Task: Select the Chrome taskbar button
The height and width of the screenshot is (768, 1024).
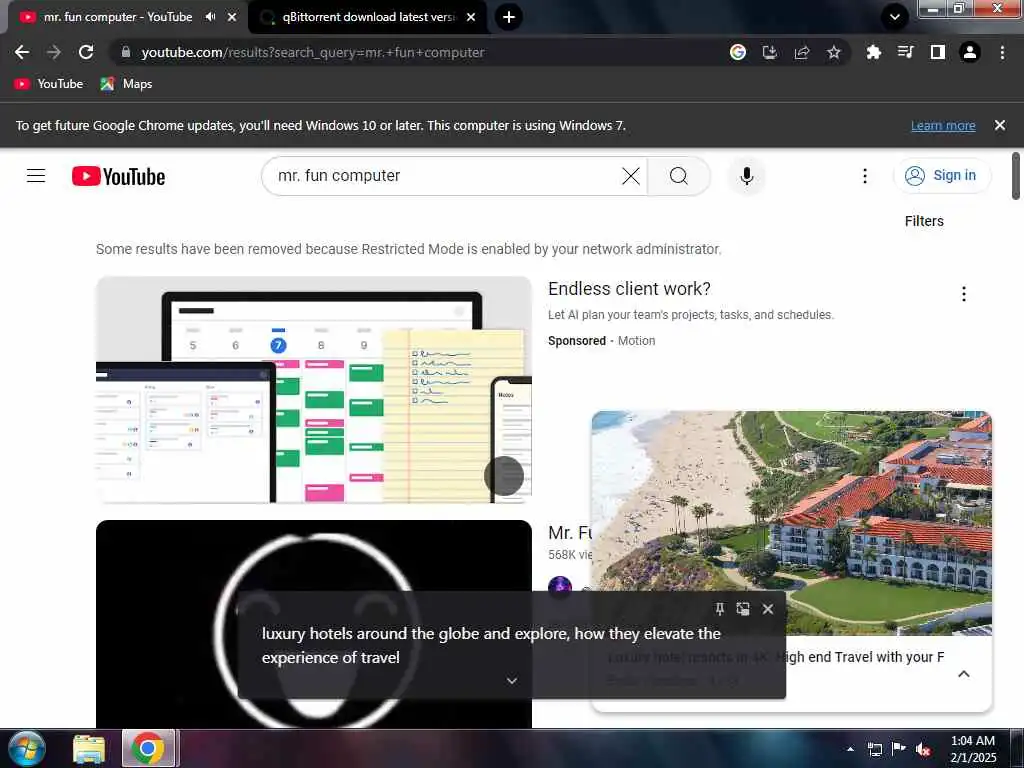Action: 148,749
